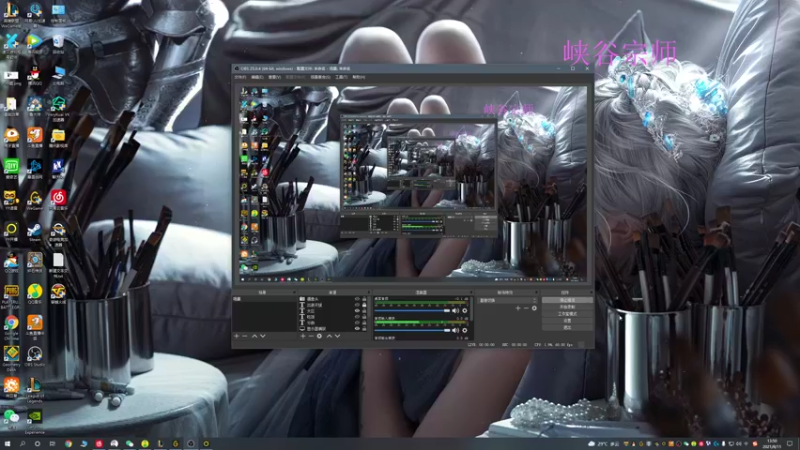Image resolution: width=800 pixels, height=450 pixels.
Task: Open the scene transition type dropdown
Action: pos(508,301)
